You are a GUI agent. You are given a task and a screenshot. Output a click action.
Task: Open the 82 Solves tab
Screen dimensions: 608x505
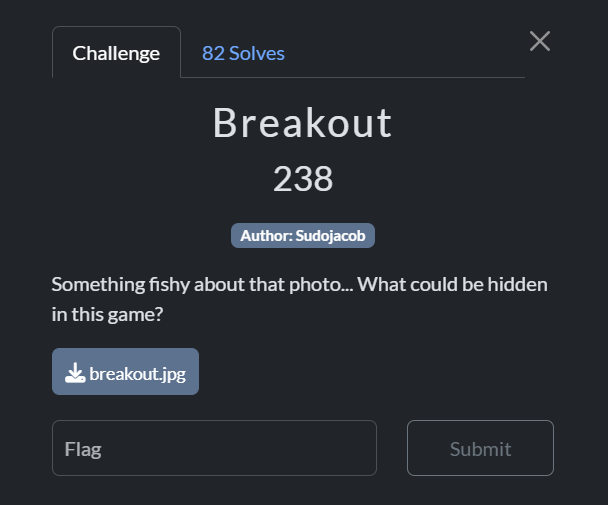(243, 53)
